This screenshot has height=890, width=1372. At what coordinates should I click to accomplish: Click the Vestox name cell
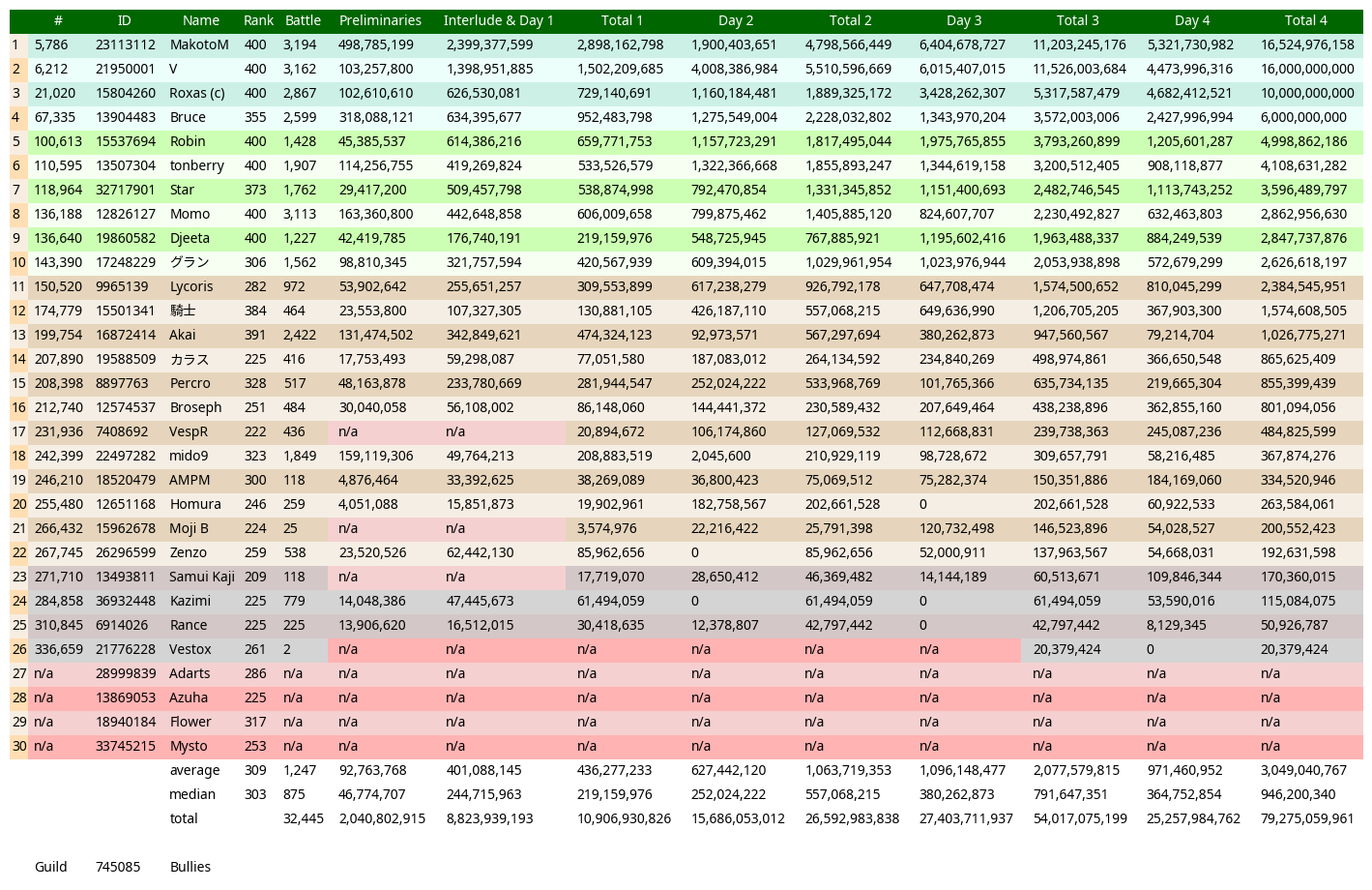(x=190, y=649)
